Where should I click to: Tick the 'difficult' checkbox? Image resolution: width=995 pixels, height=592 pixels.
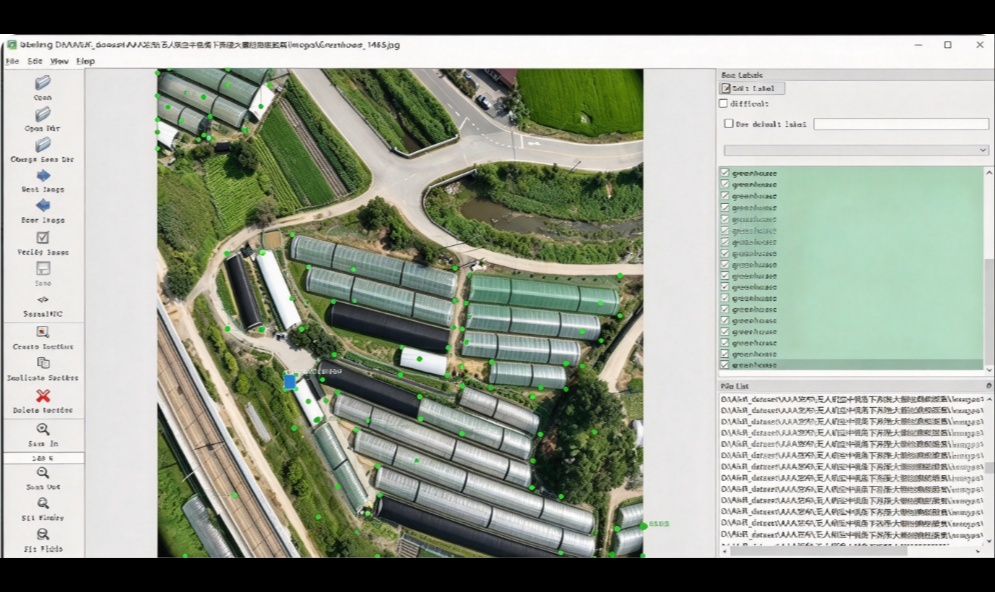723,103
